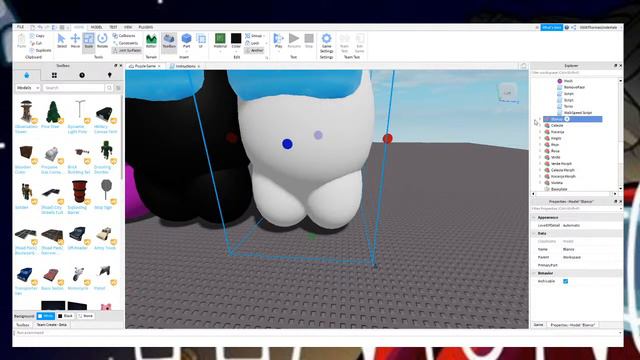Switch to the Instructions document tab

185,66
